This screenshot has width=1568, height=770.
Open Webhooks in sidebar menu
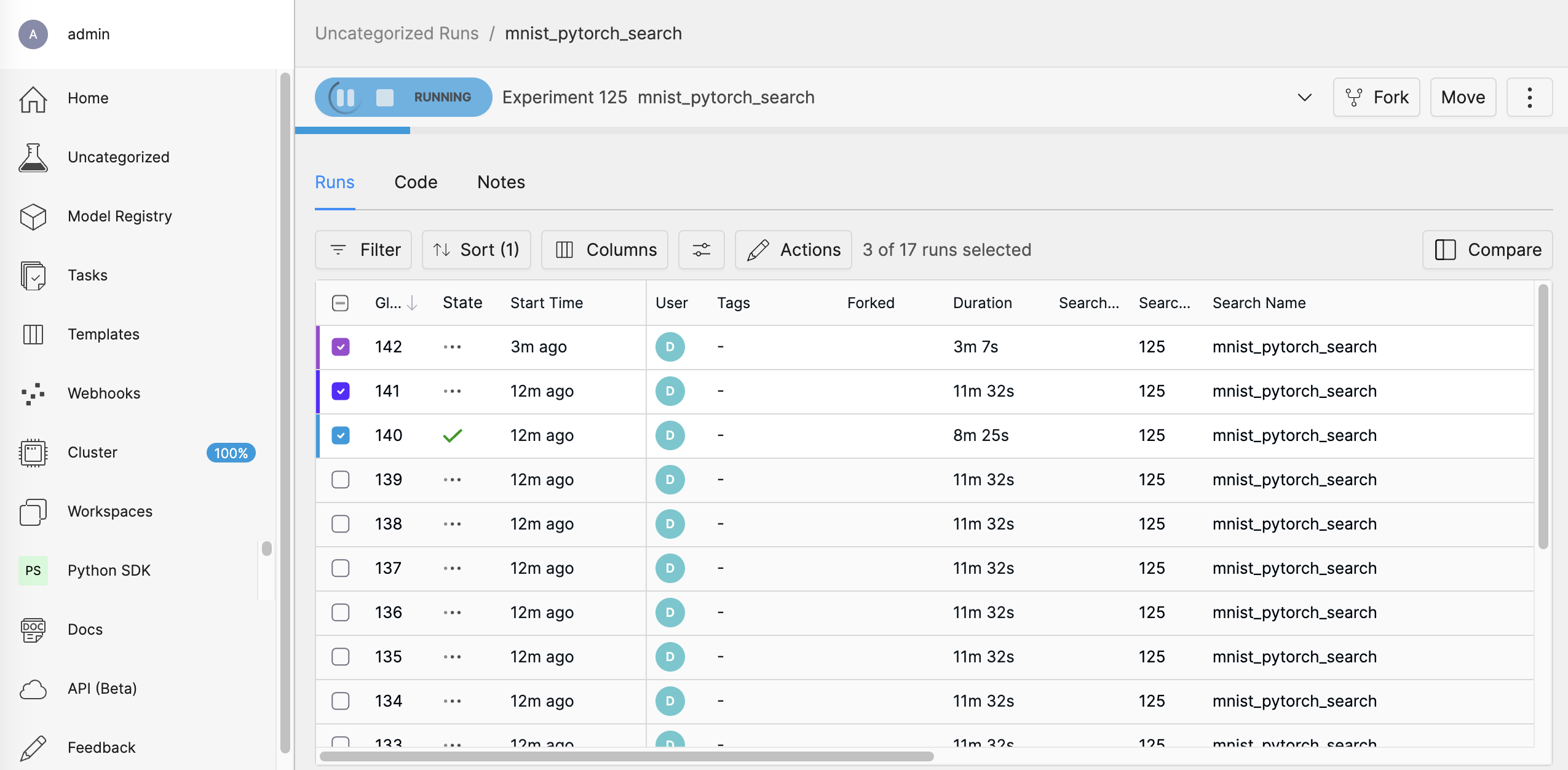pyautogui.click(x=104, y=394)
